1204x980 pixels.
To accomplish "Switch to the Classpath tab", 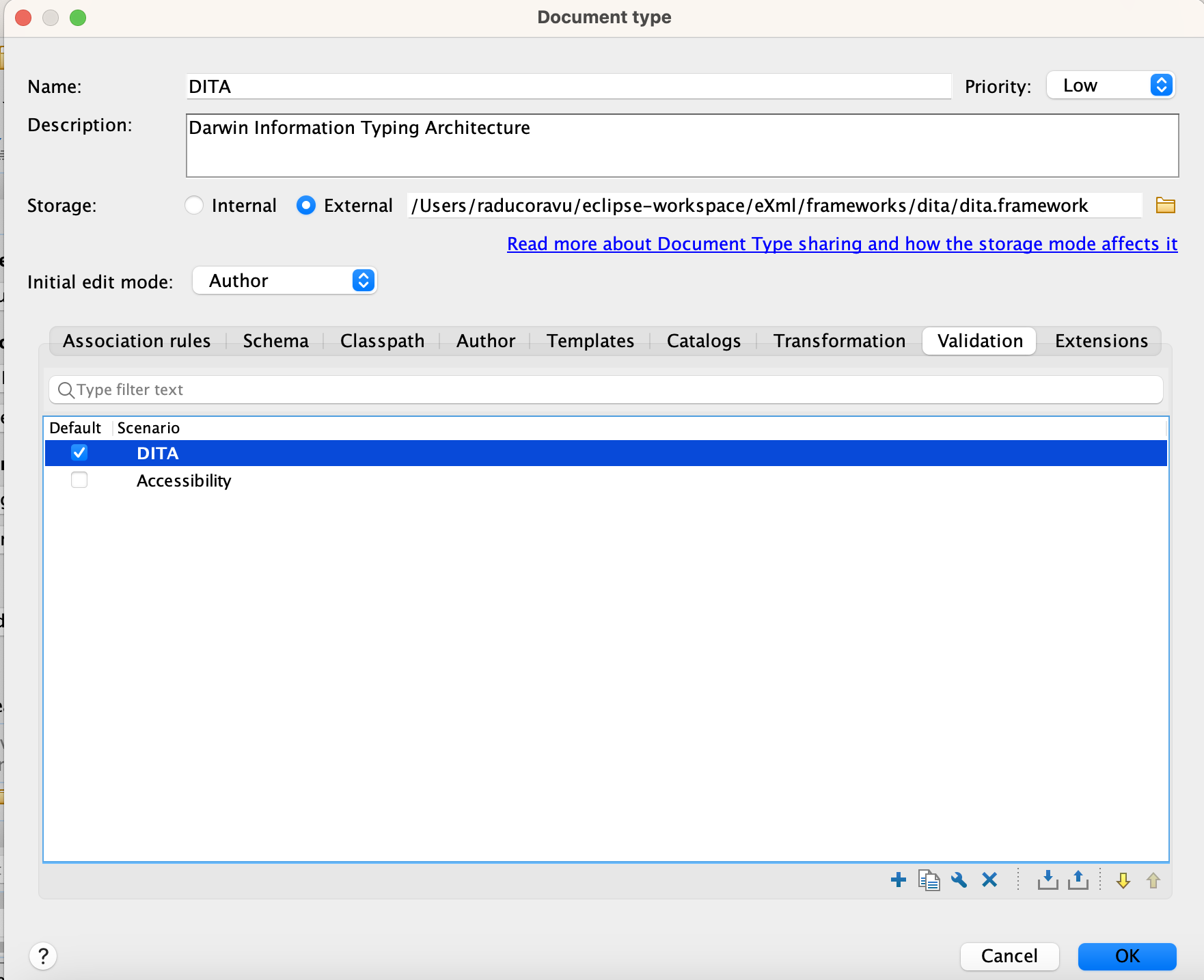I will pos(382,340).
